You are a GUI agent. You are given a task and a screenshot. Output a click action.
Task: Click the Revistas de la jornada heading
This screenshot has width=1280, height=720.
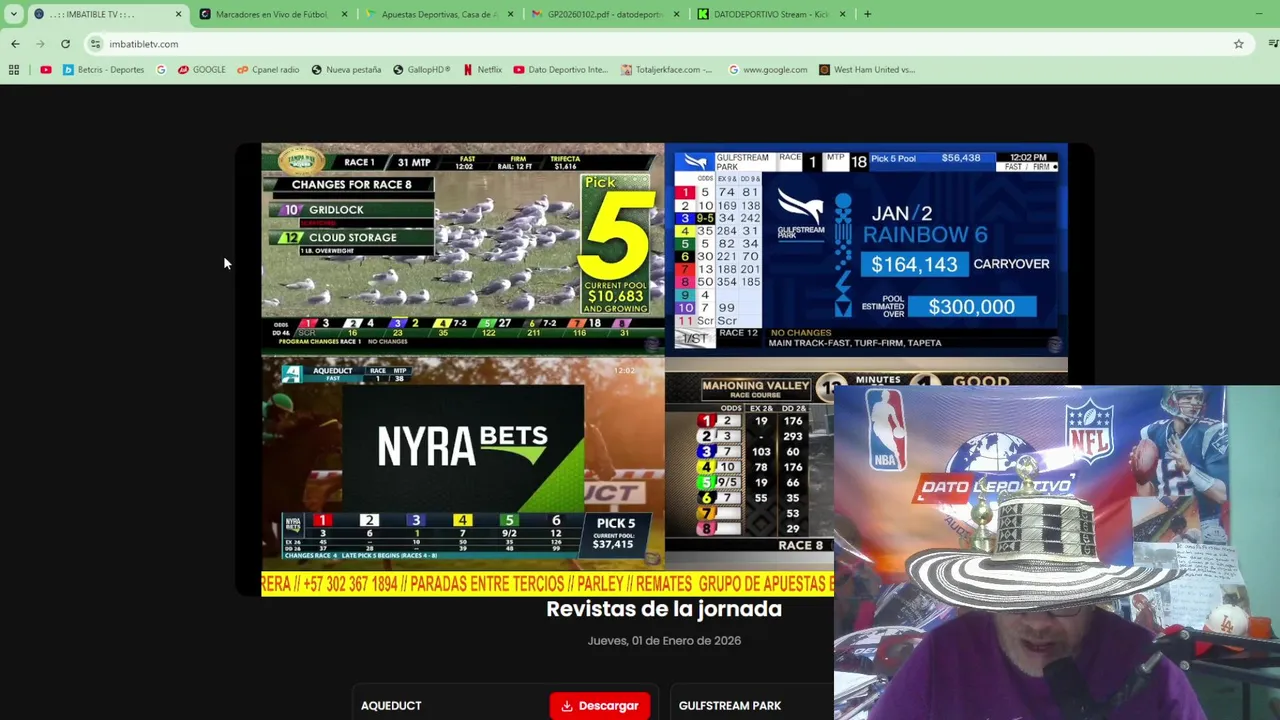click(664, 609)
